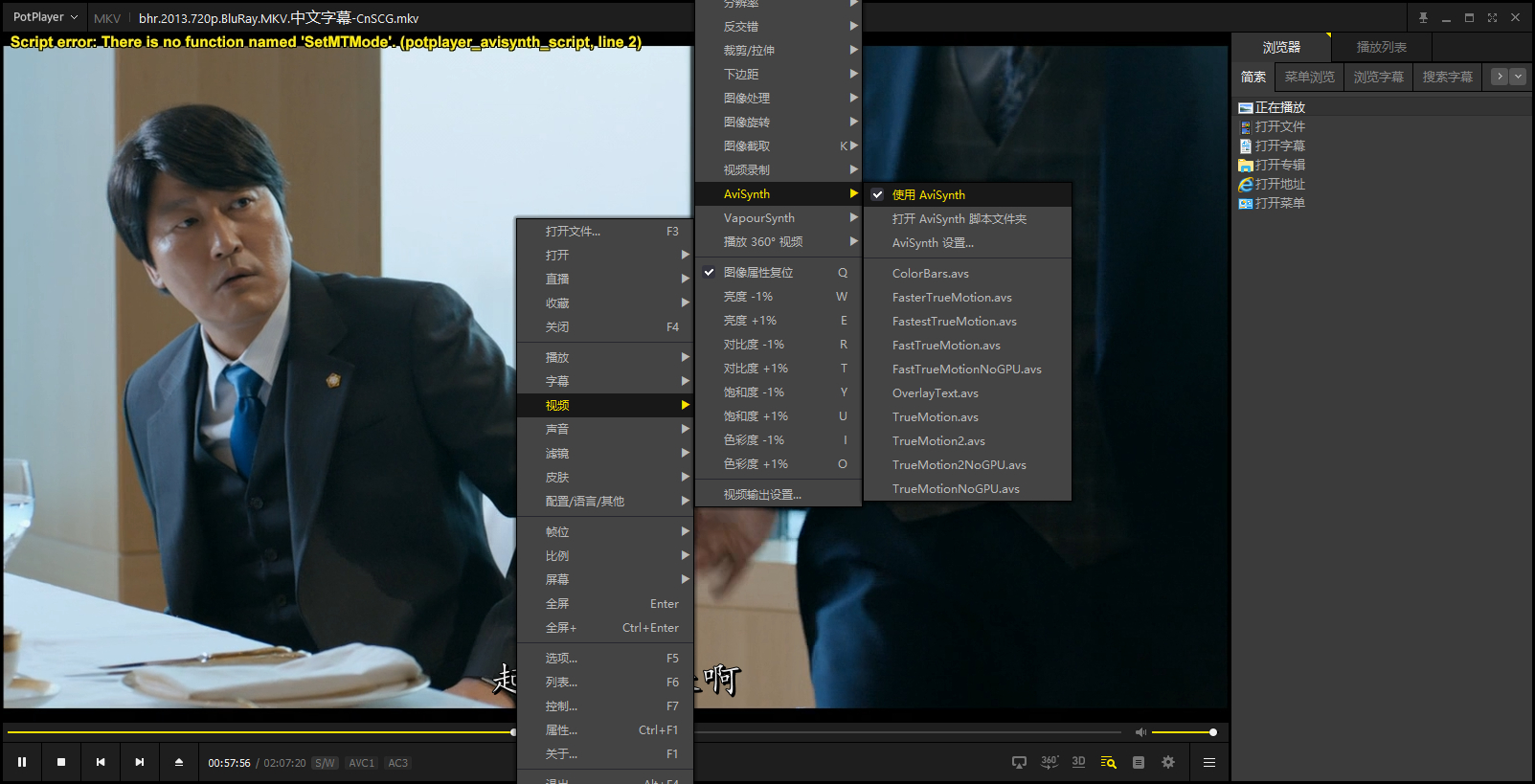Image resolution: width=1535 pixels, height=784 pixels.
Task: Expand the 打开 submenu
Action: point(604,255)
